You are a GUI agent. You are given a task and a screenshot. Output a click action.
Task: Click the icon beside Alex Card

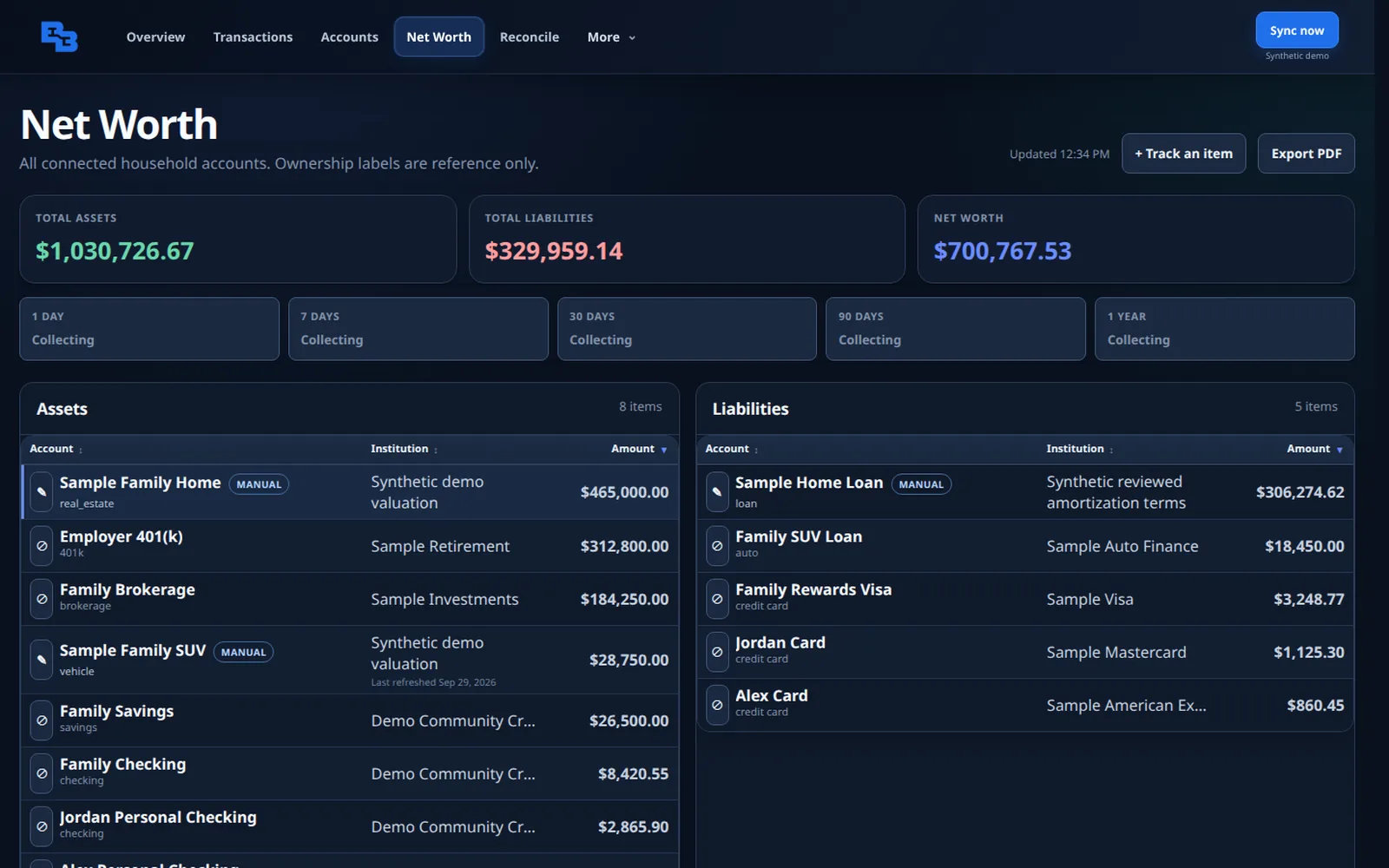[717, 705]
